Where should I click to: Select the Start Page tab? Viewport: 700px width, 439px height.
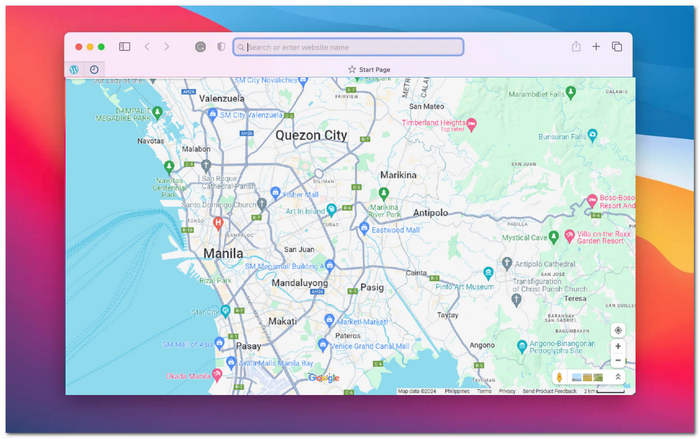click(368, 69)
